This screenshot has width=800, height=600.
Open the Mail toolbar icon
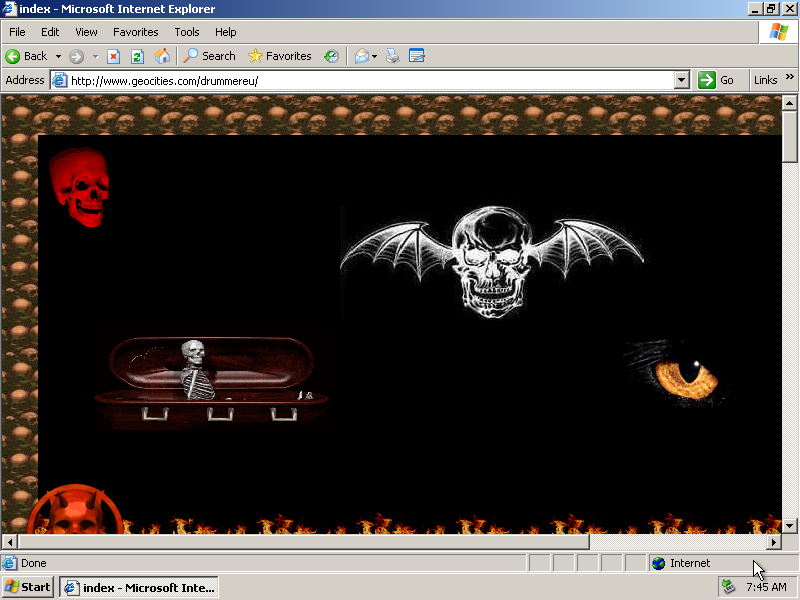[x=362, y=56]
